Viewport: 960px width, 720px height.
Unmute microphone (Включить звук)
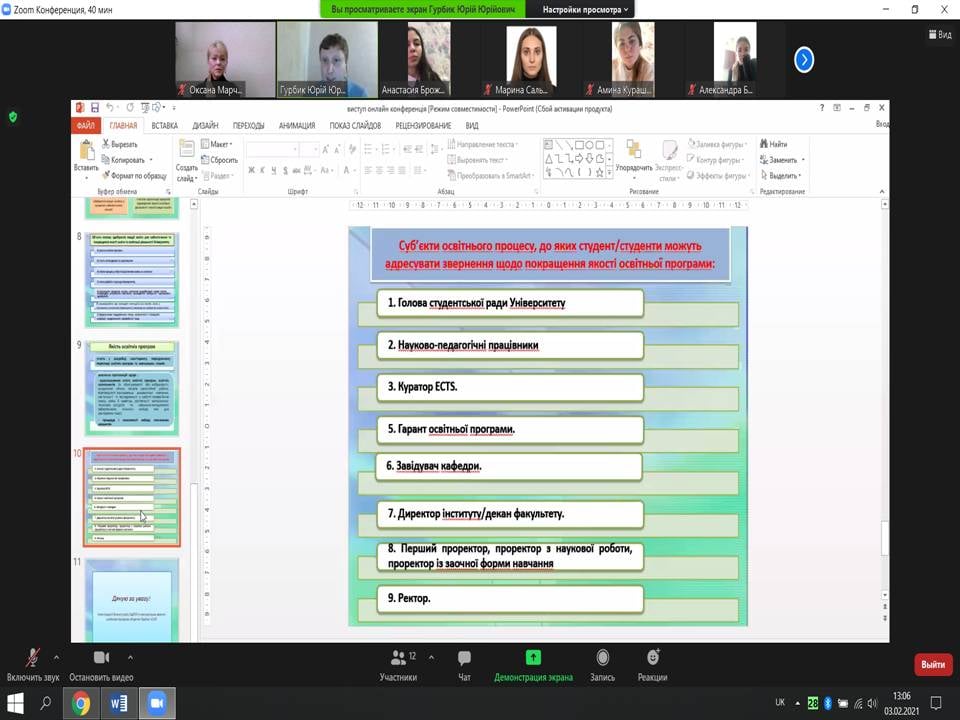pos(32,658)
